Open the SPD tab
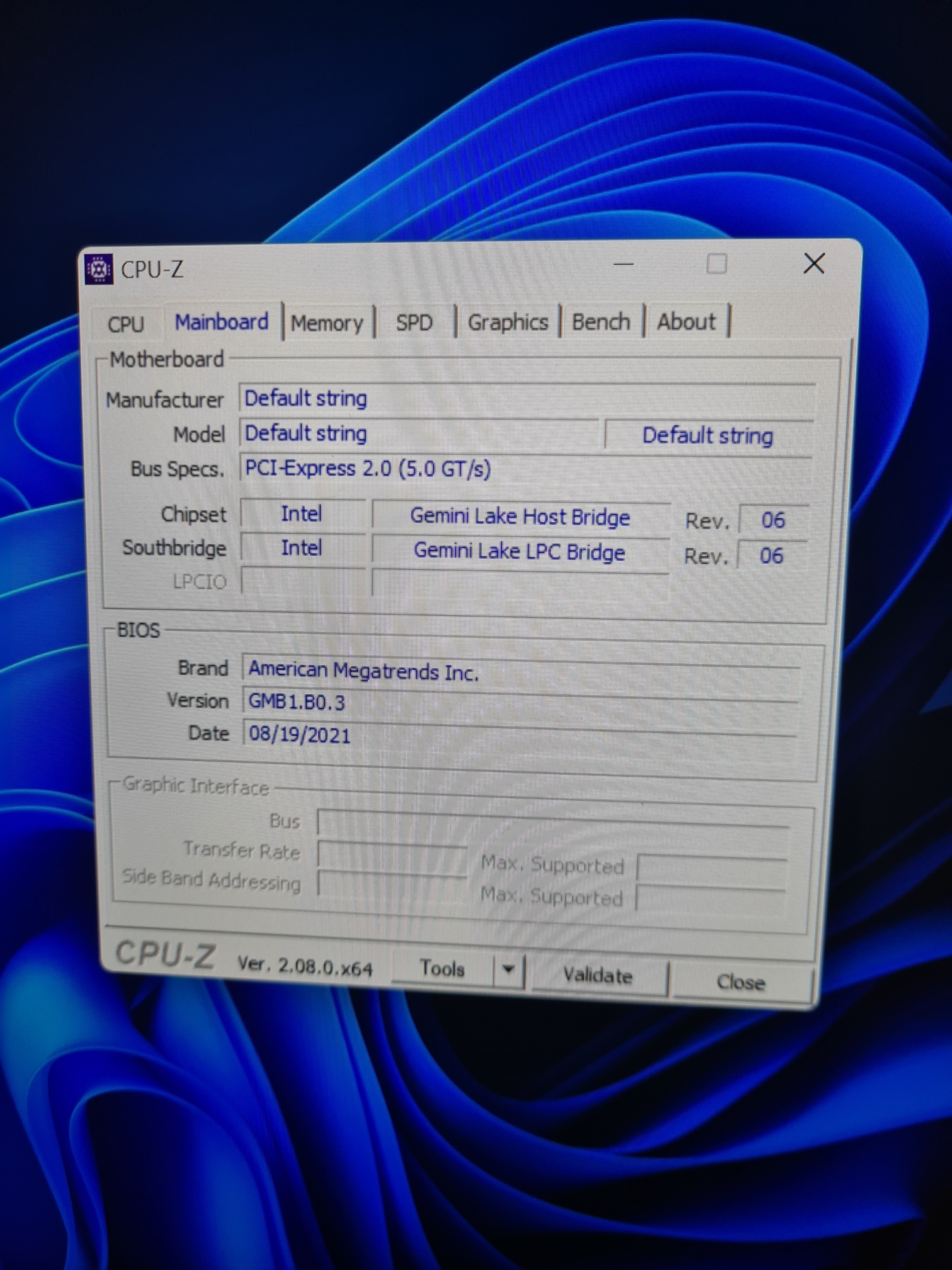The image size is (952, 1270). coord(414,323)
